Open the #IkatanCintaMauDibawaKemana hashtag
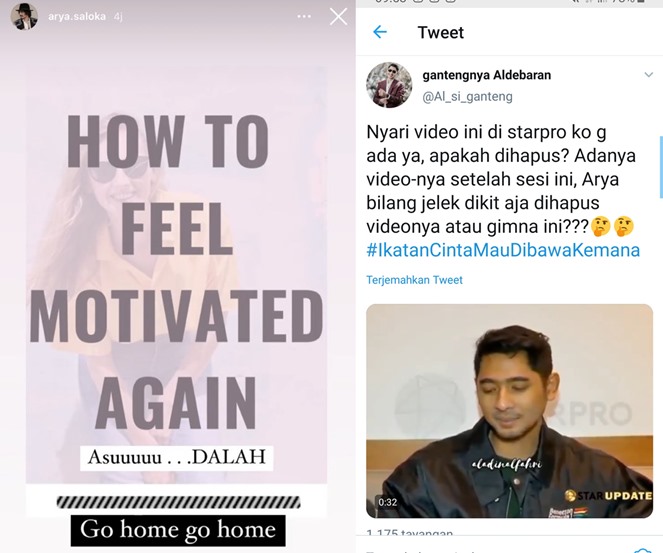 coord(503,250)
